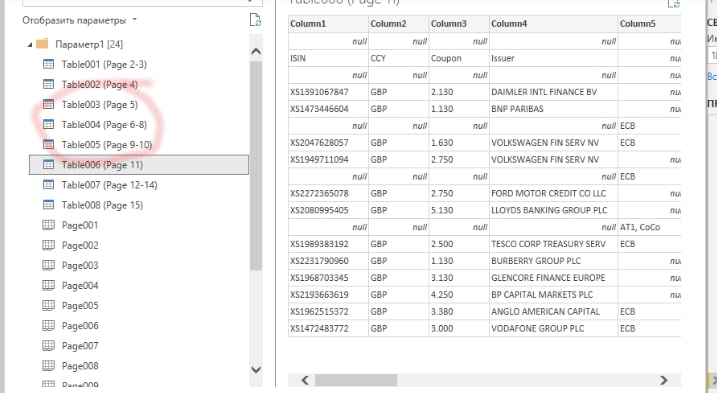717x393 pixels.
Task: Click the LLOYDS BANKING GROUP PLC cell
Action: 553,210
